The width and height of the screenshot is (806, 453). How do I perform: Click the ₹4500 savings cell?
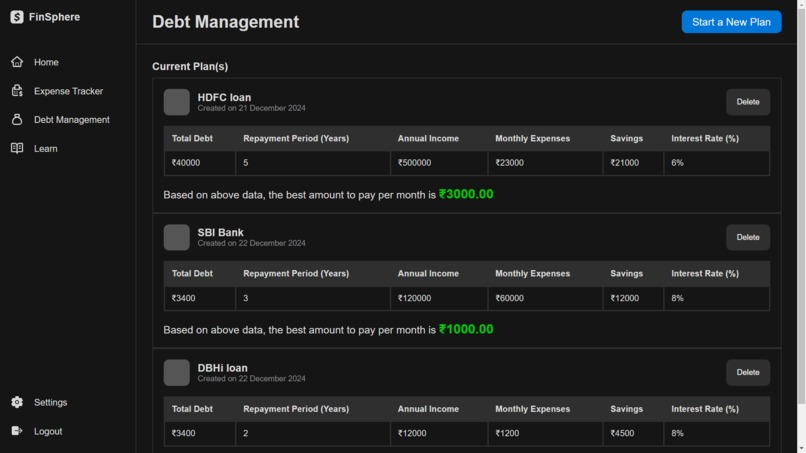coord(633,433)
